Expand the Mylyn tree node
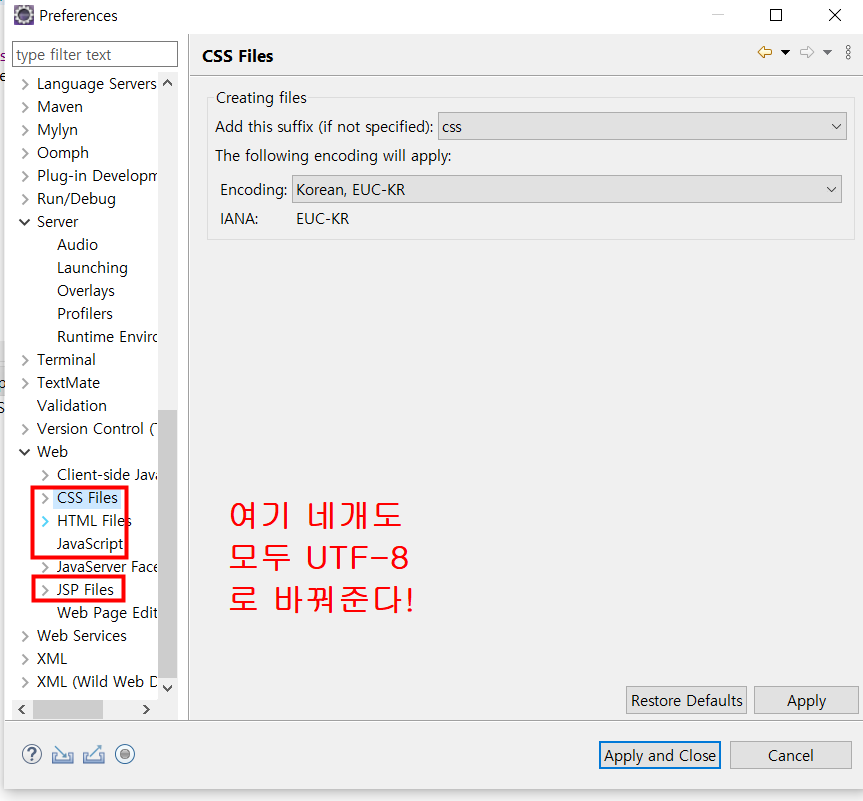The height and width of the screenshot is (801, 863). point(25,130)
